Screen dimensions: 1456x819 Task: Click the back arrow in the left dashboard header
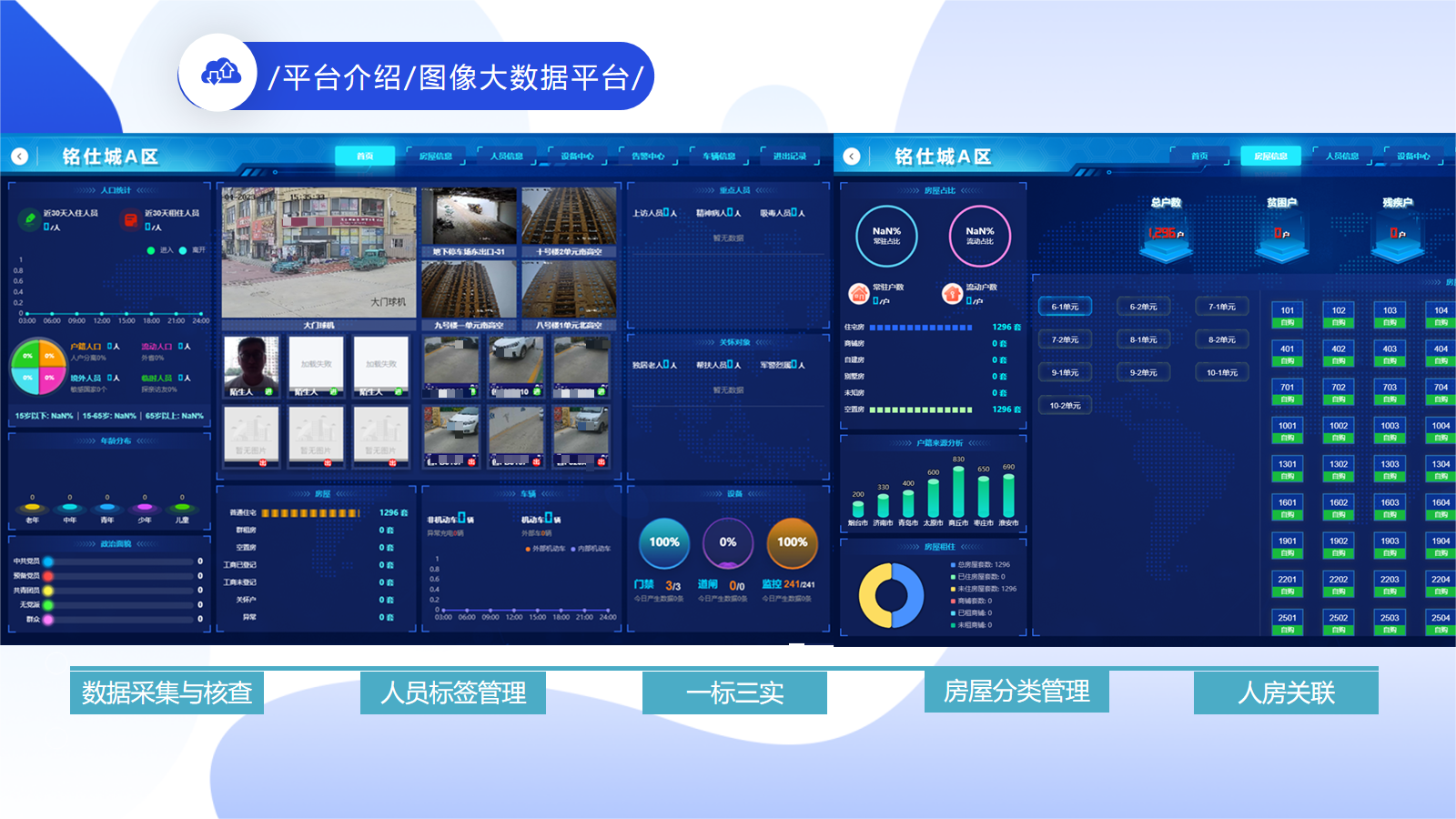(x=19, y=157)
